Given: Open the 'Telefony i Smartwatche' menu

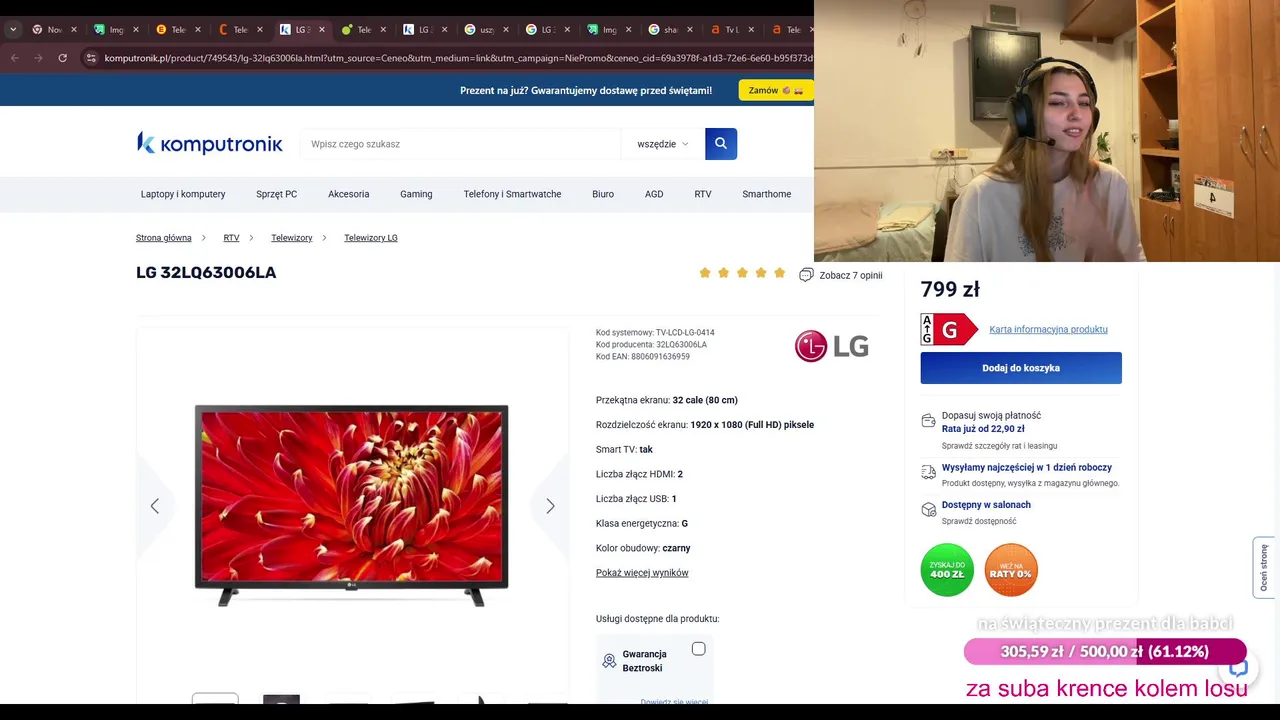Looking at the screenshot, I should (x=512, y=194).
